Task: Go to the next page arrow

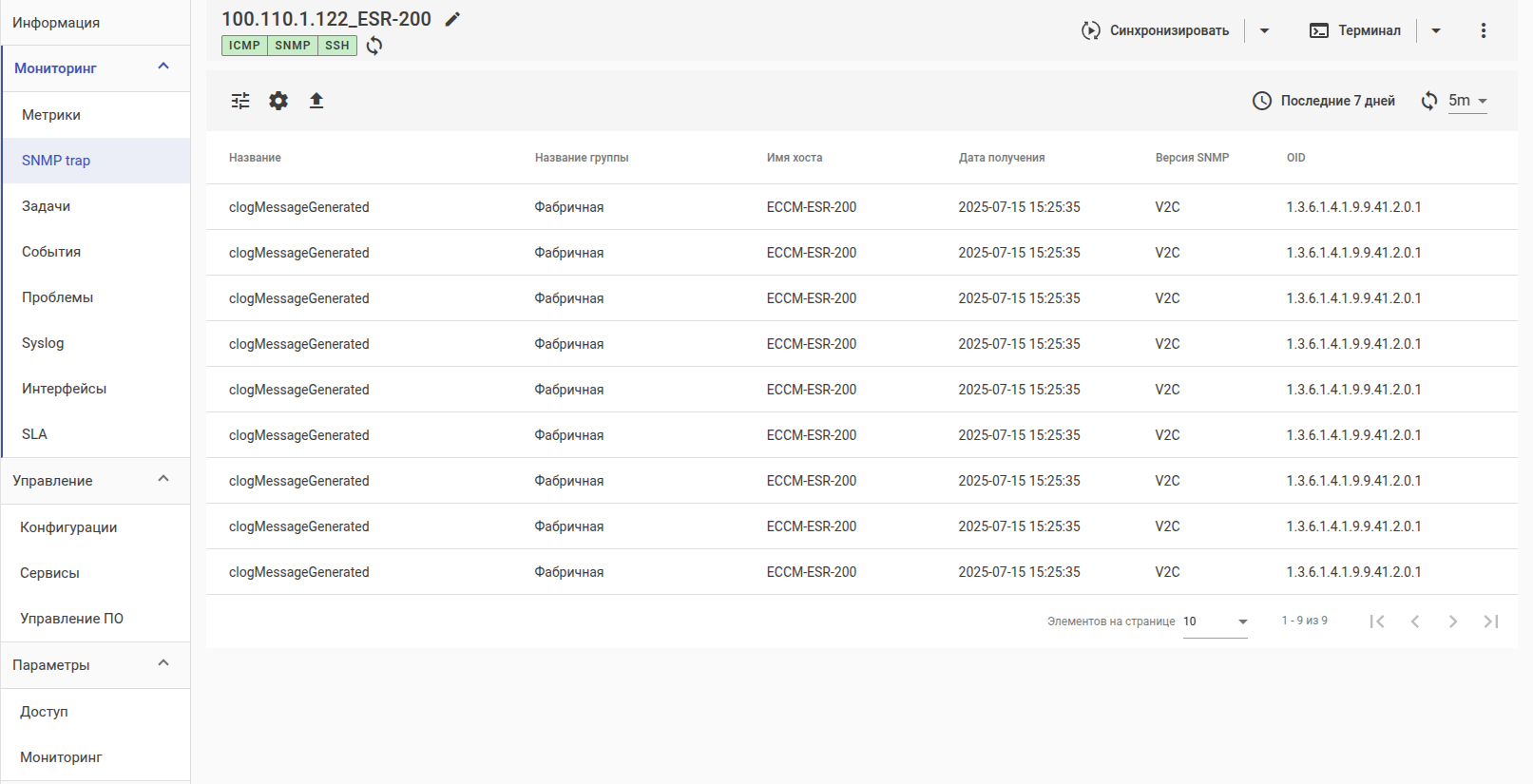Action: [x=1452, y=621]
